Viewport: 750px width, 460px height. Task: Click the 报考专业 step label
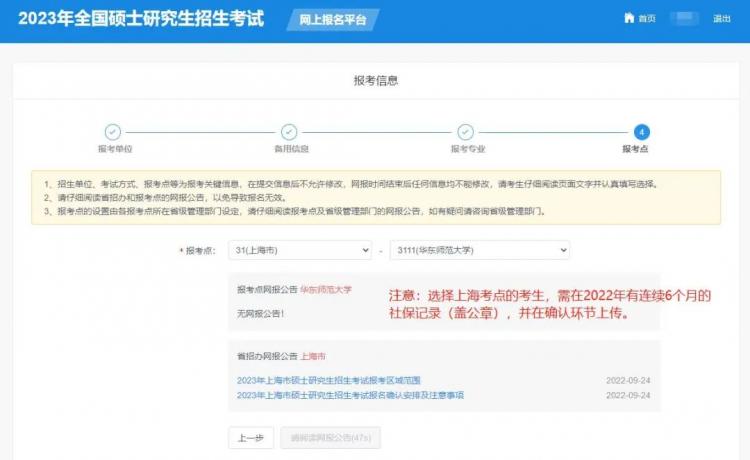click(x=468, y=149)
